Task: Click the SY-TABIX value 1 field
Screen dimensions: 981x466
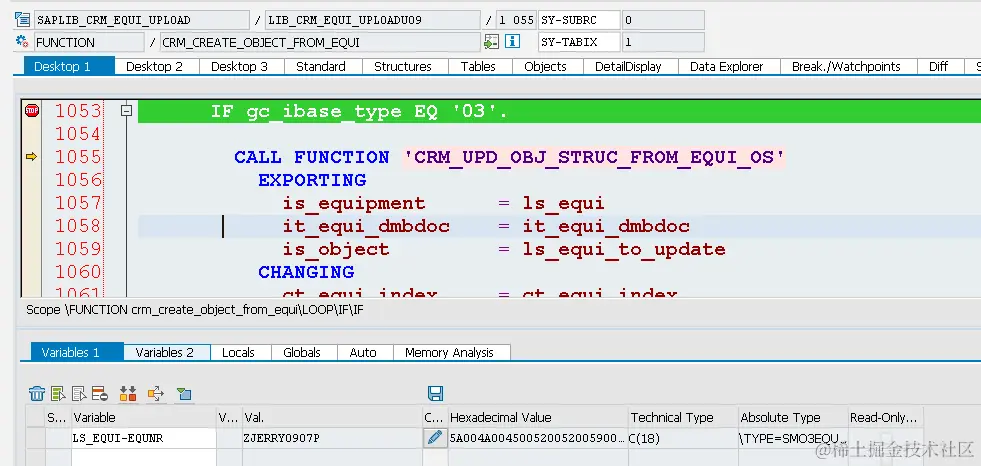Action: pos(663,42)
